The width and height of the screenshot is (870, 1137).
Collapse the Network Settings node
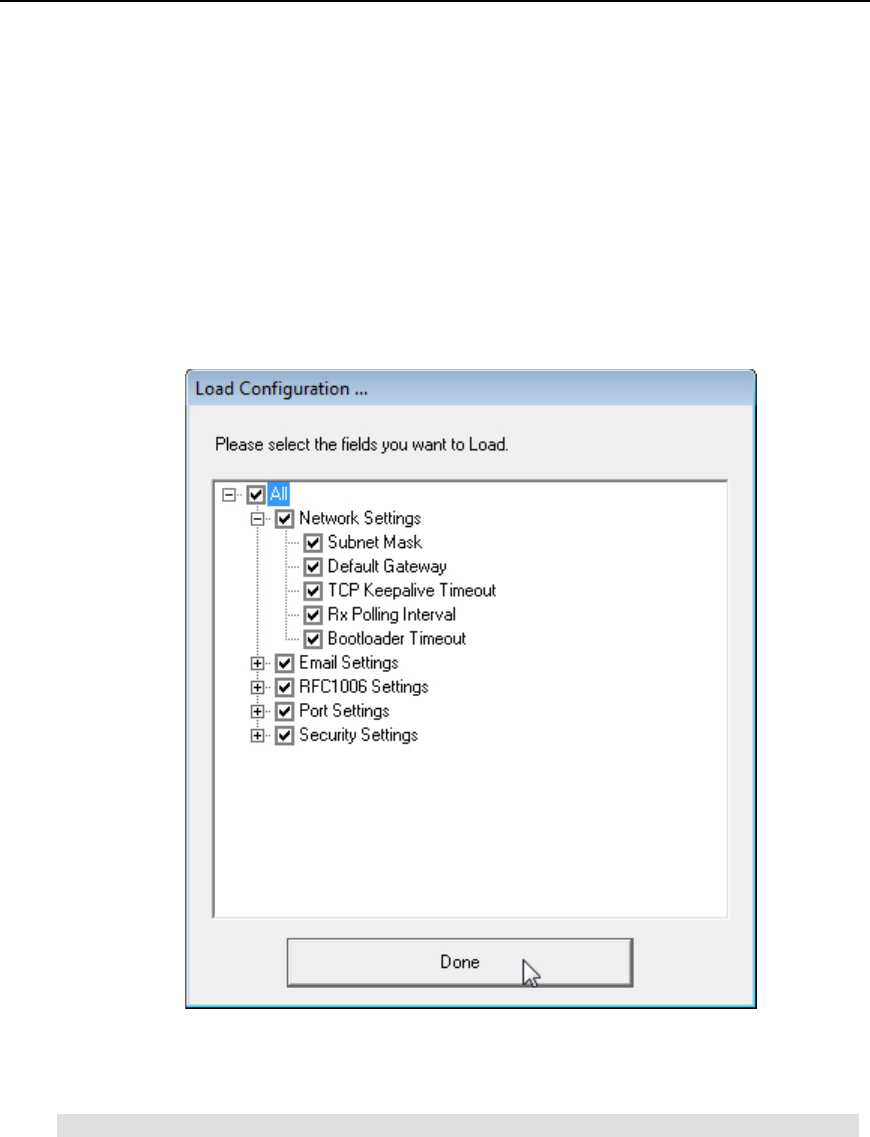point(257,518)
